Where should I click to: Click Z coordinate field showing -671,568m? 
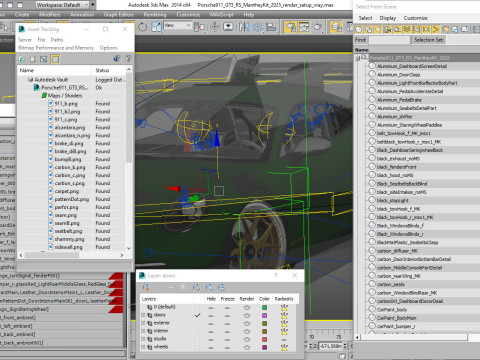331,346
